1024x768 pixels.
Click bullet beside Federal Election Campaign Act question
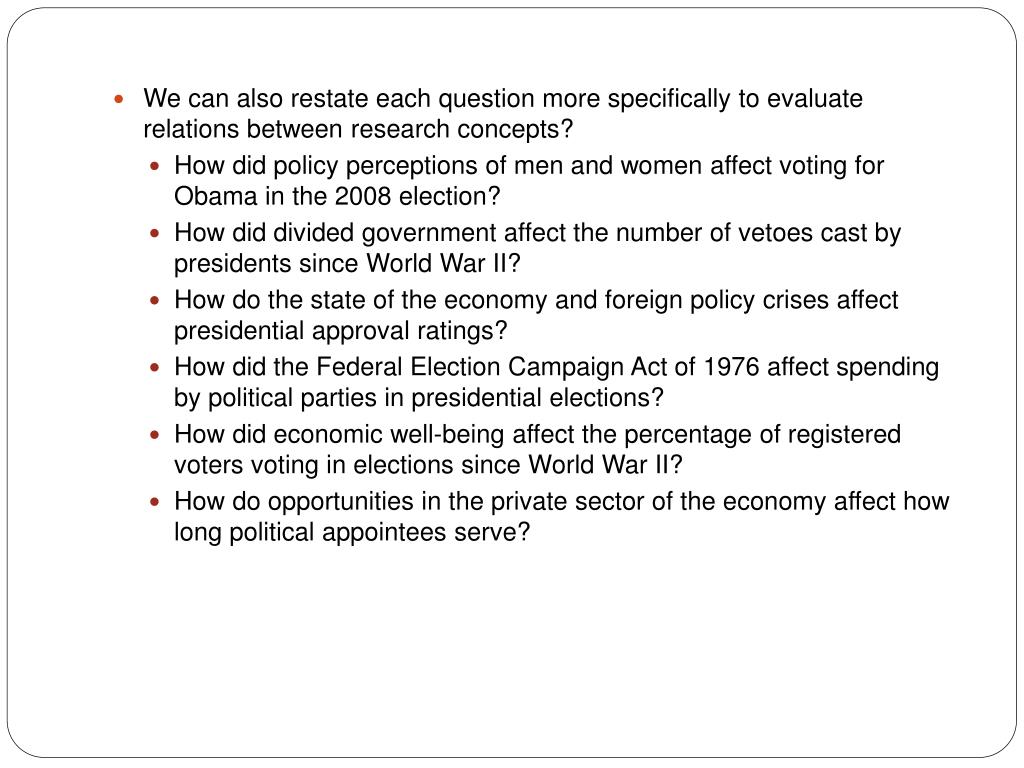click(155, 368)
